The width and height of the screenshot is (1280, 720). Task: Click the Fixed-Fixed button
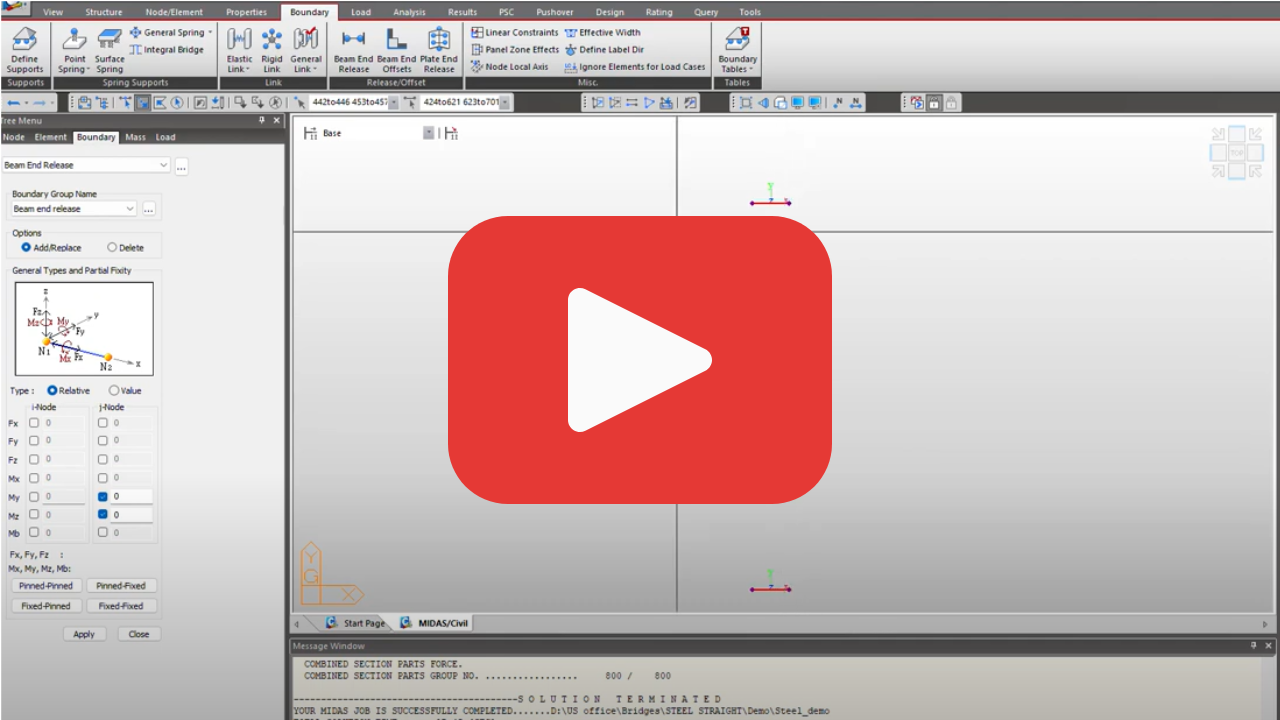coord(121,606)
